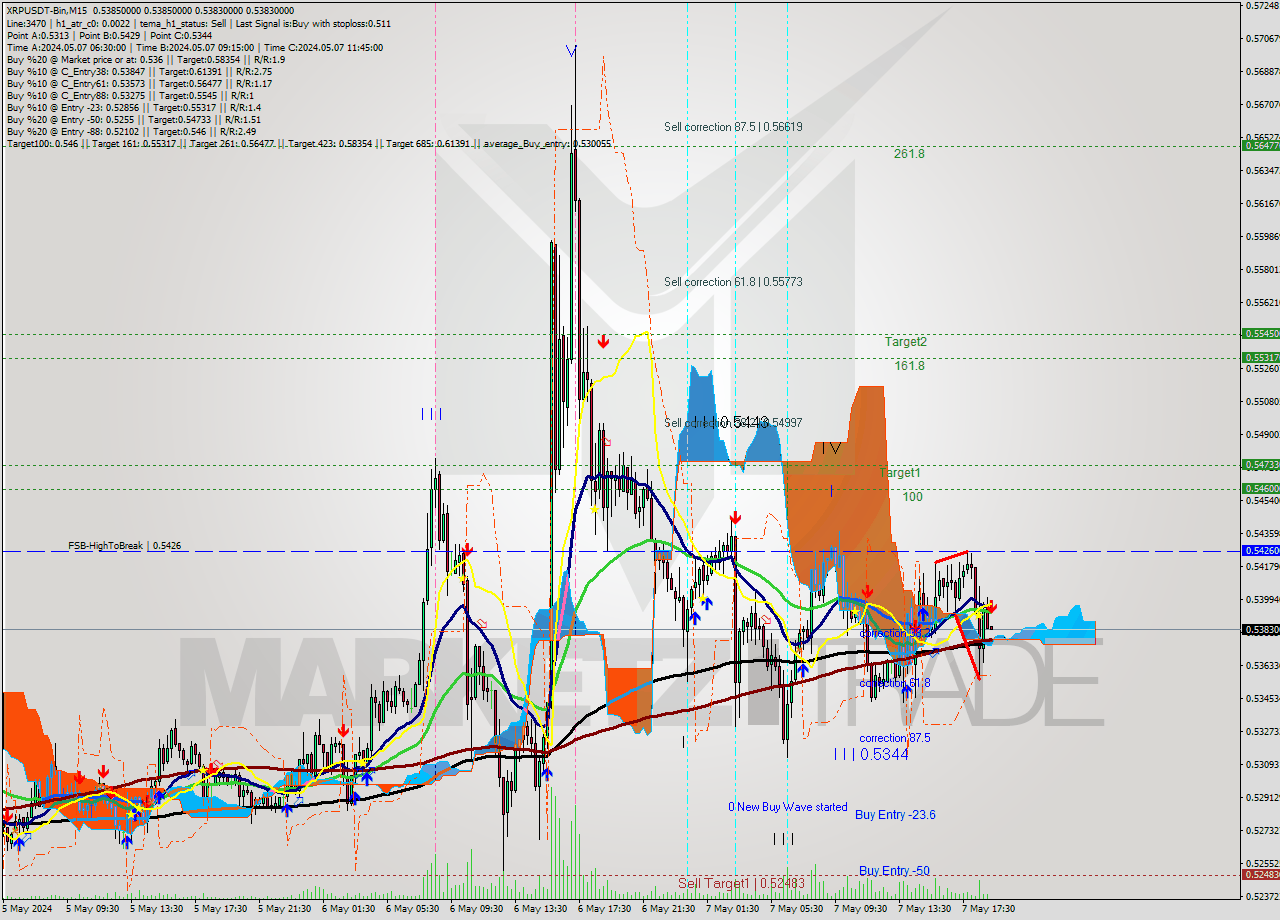Click the '5 May 13:30' time label

pyautogui.click(x=157, y=909)
